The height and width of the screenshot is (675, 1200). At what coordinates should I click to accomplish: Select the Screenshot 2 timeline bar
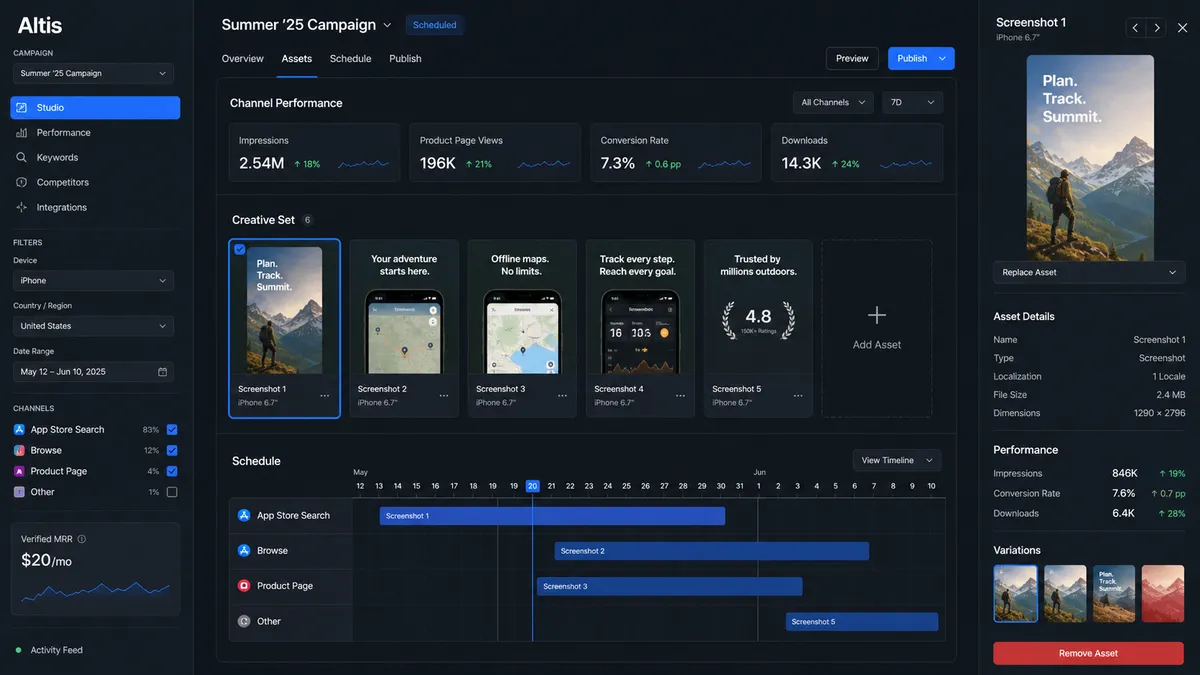point(712,551)
